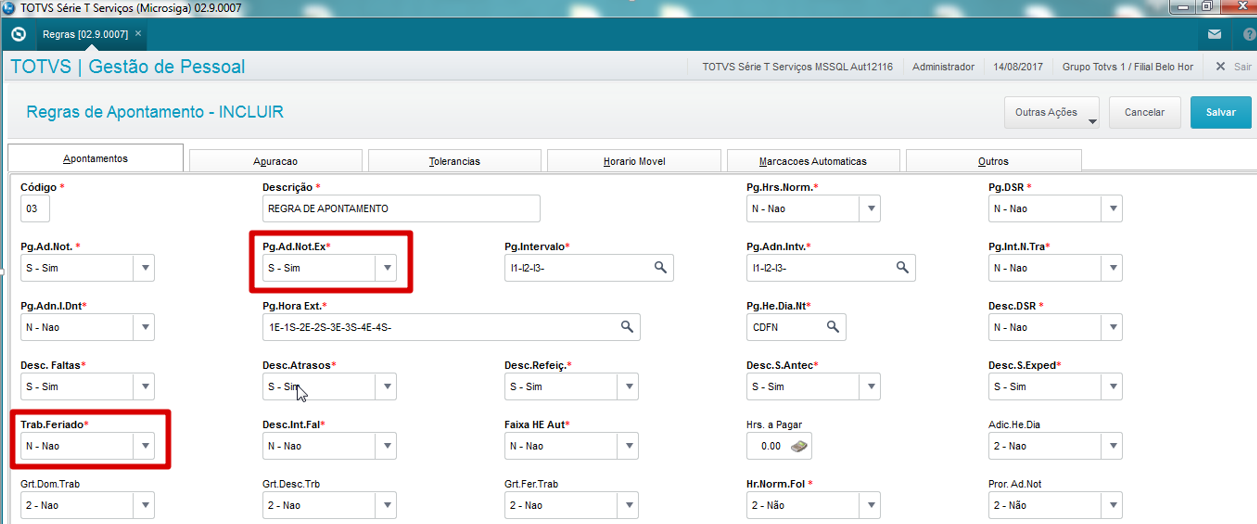Switch to the Apontamentos tab
This screenshot has width=1257, height=524.
(96, 158)
